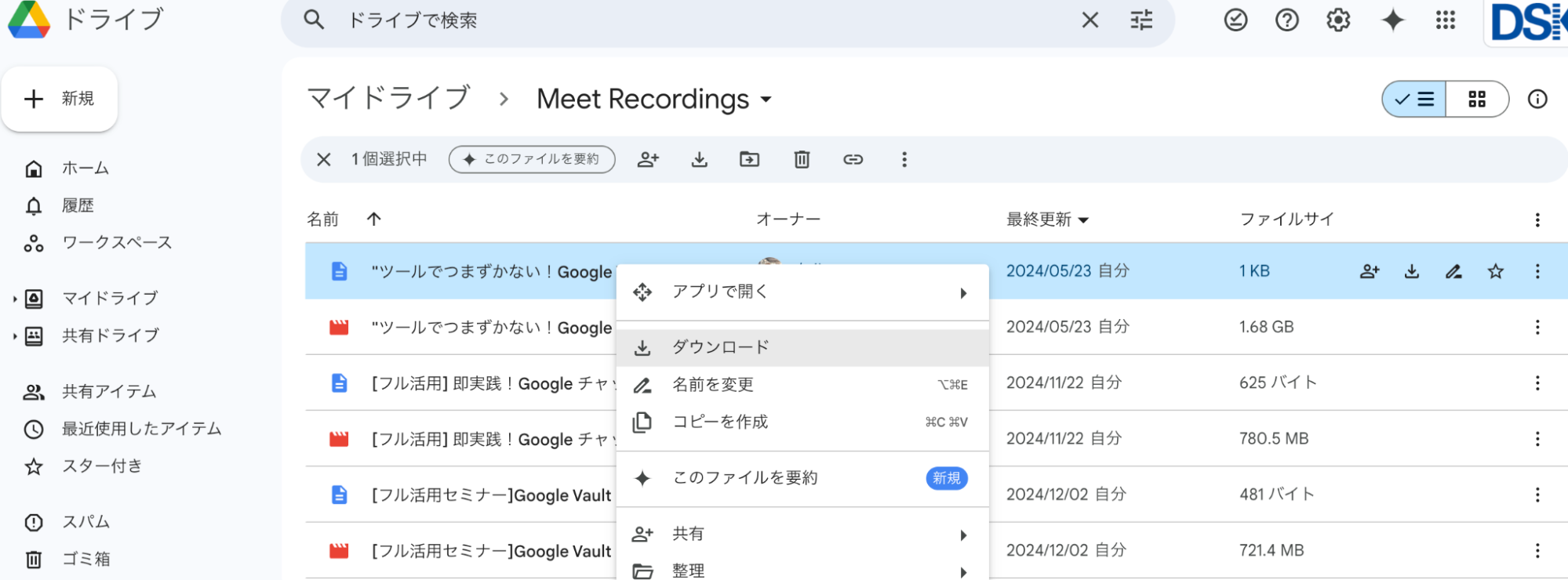Choose ダウンロード in context menu

[802, 347]
